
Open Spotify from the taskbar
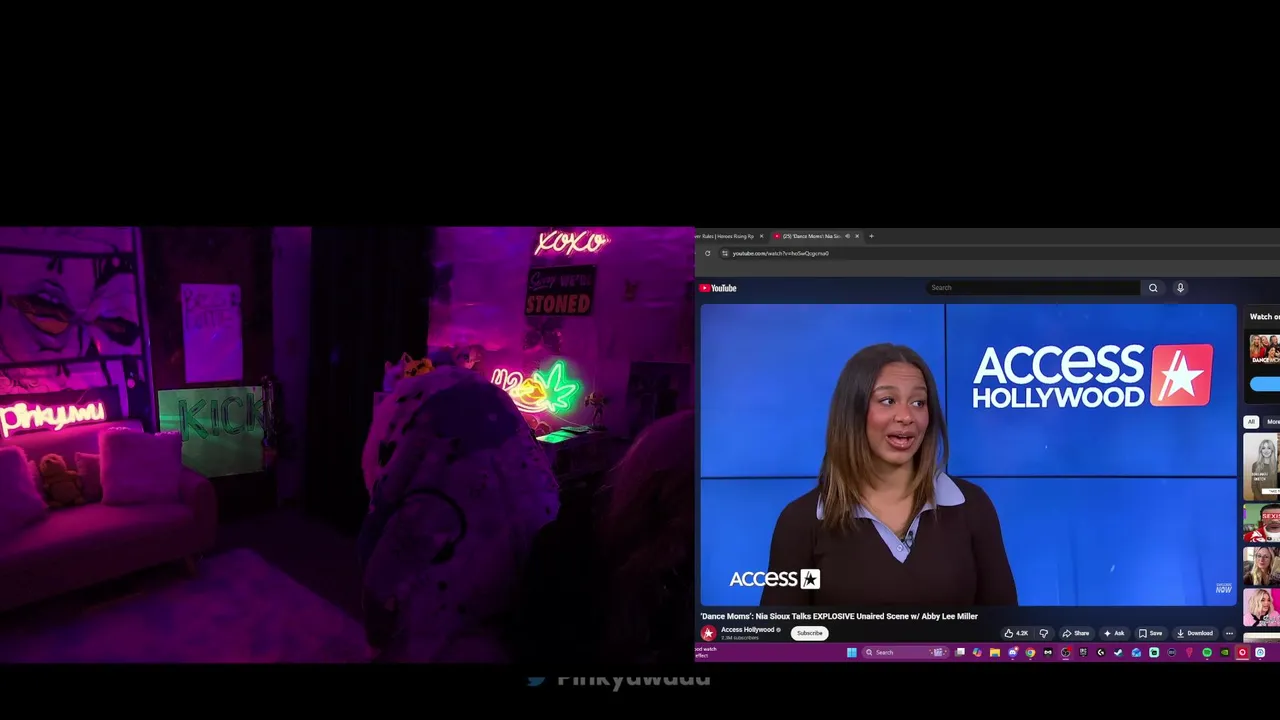(x=1207, y=652)
